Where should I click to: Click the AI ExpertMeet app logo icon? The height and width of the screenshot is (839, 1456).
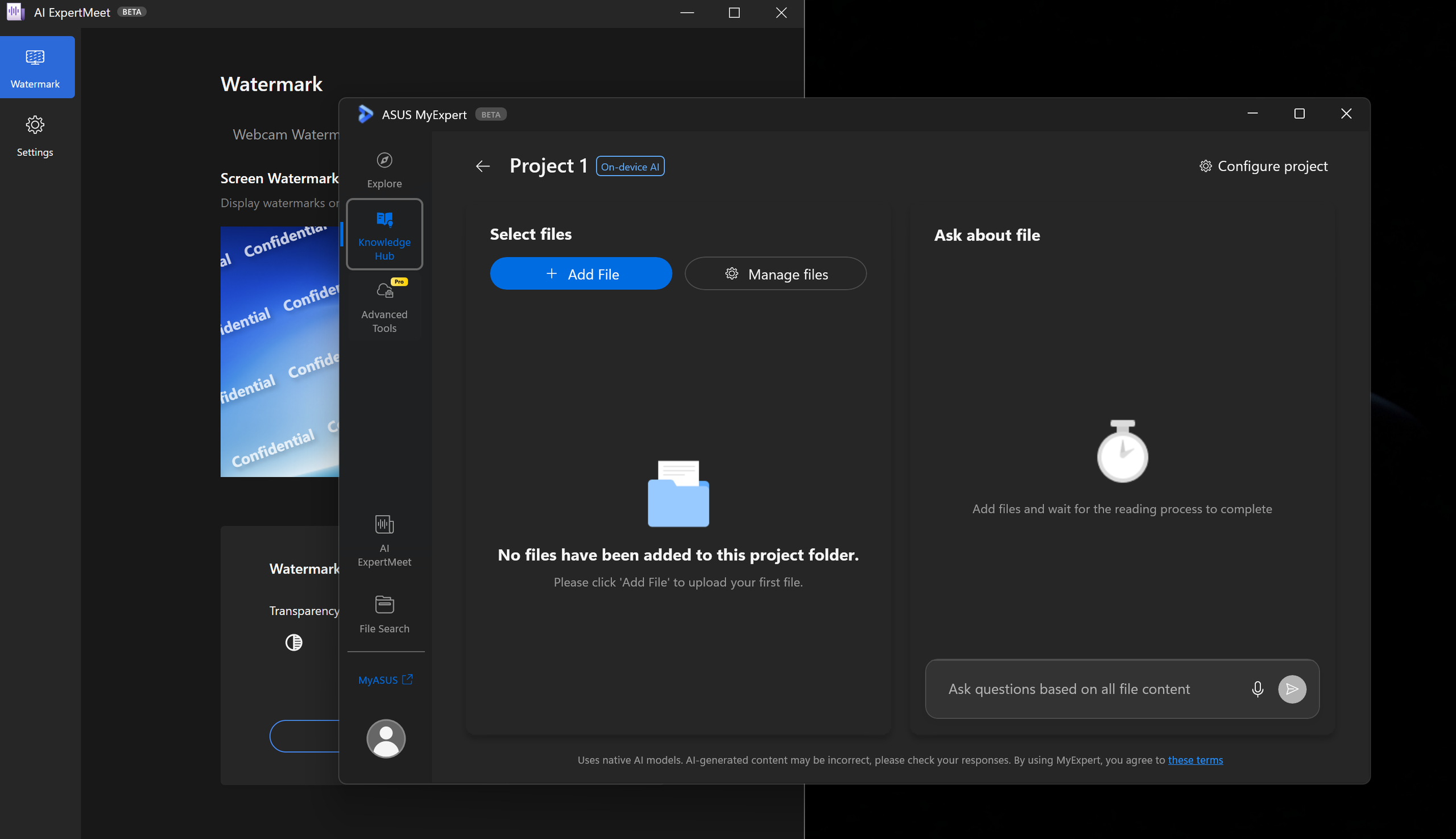pyautogui.click(x=15, y=12)
